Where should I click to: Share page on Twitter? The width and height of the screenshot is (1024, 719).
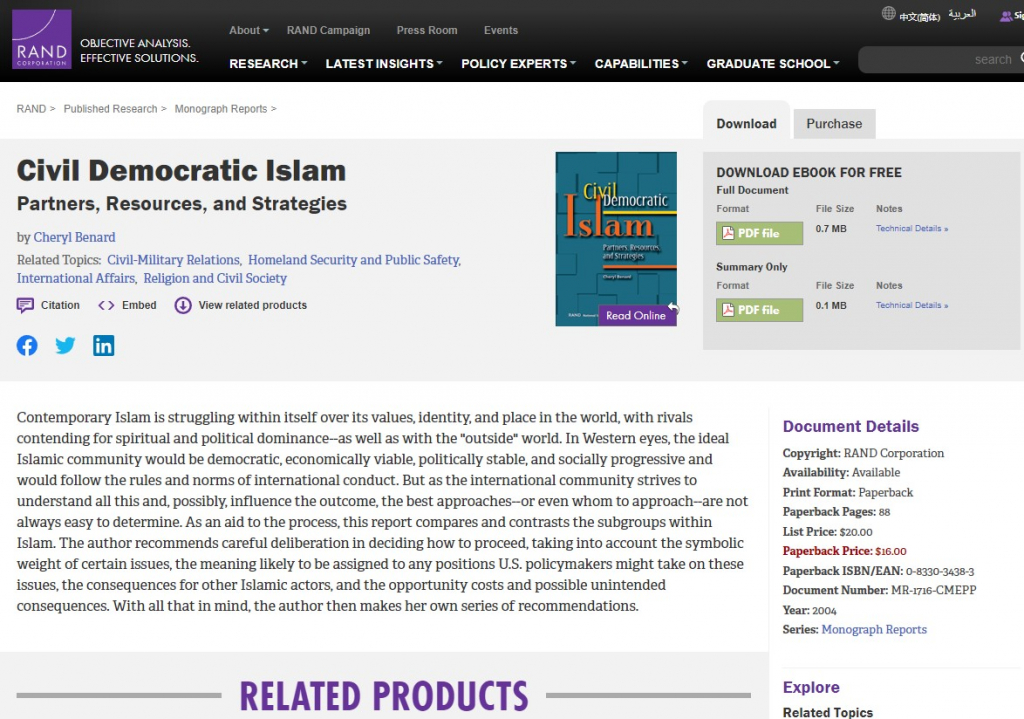[65, 345]
